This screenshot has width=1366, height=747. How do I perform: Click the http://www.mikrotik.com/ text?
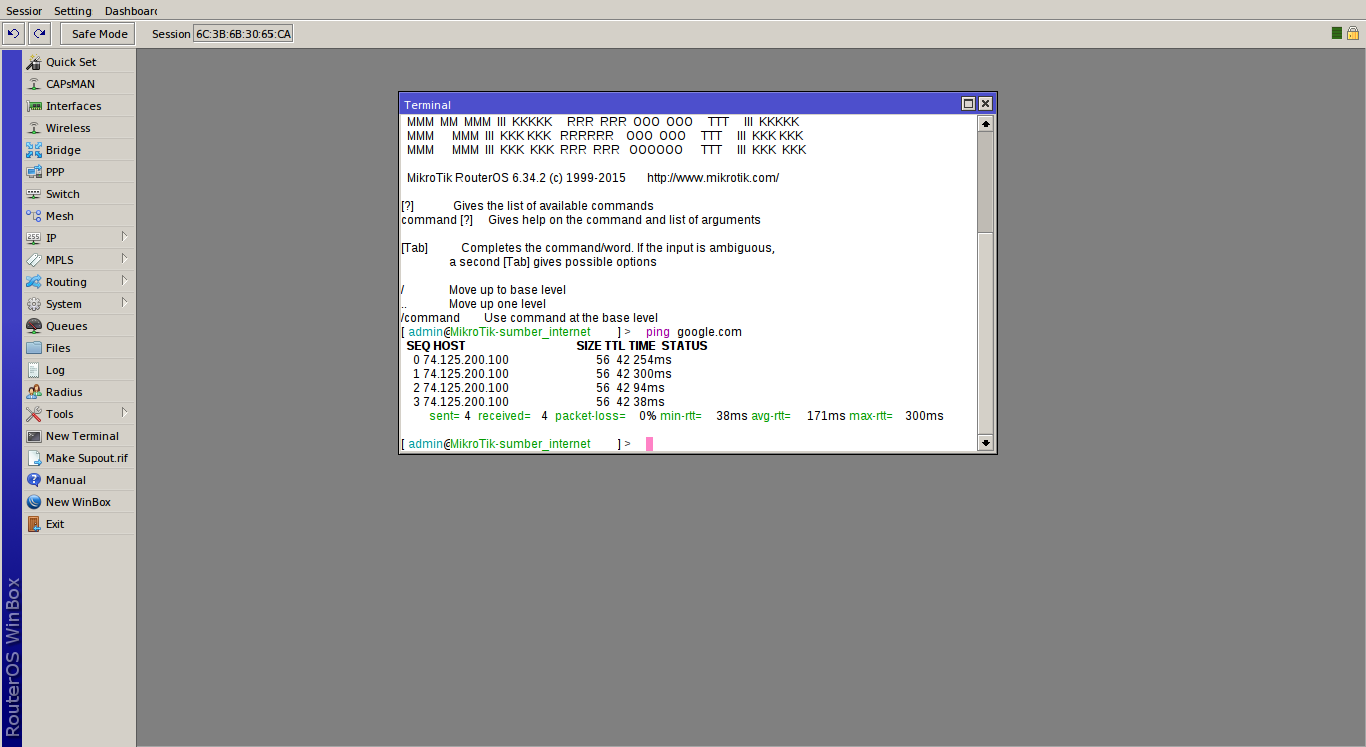pyautogui.click(x=713, y=178)
